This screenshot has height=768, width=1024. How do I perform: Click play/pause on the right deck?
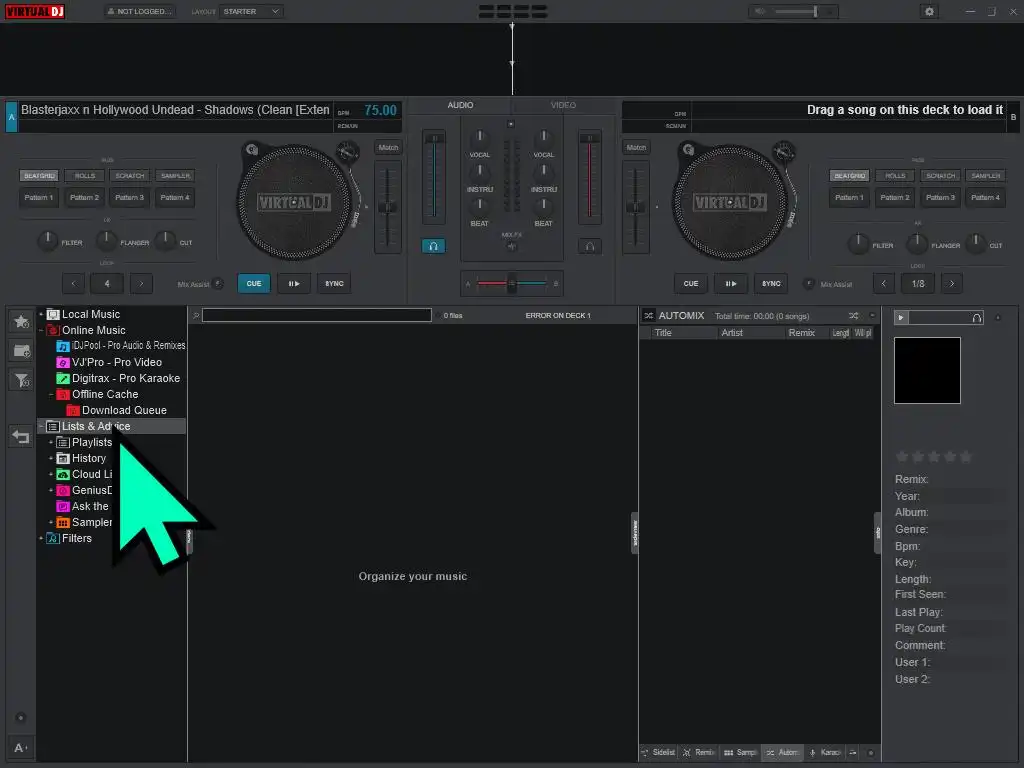pyautogui.click(x=731, y=283)
